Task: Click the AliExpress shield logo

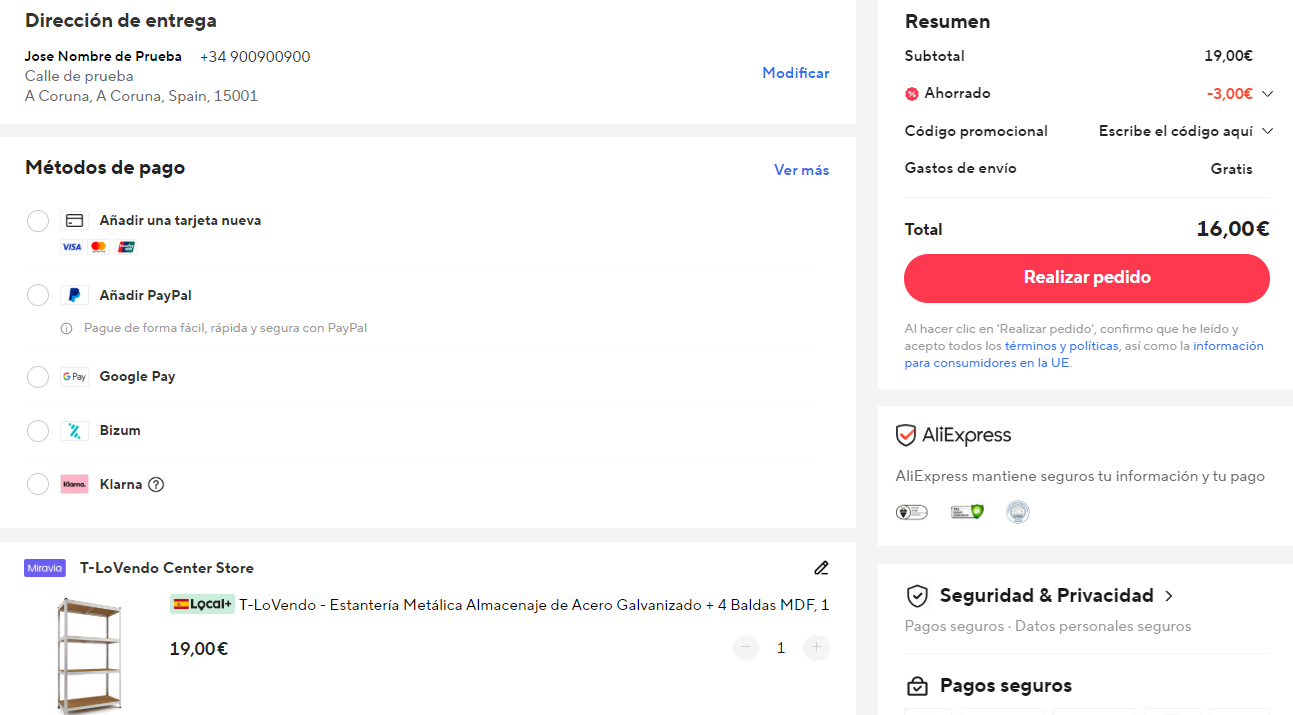Action: (906, 436)
